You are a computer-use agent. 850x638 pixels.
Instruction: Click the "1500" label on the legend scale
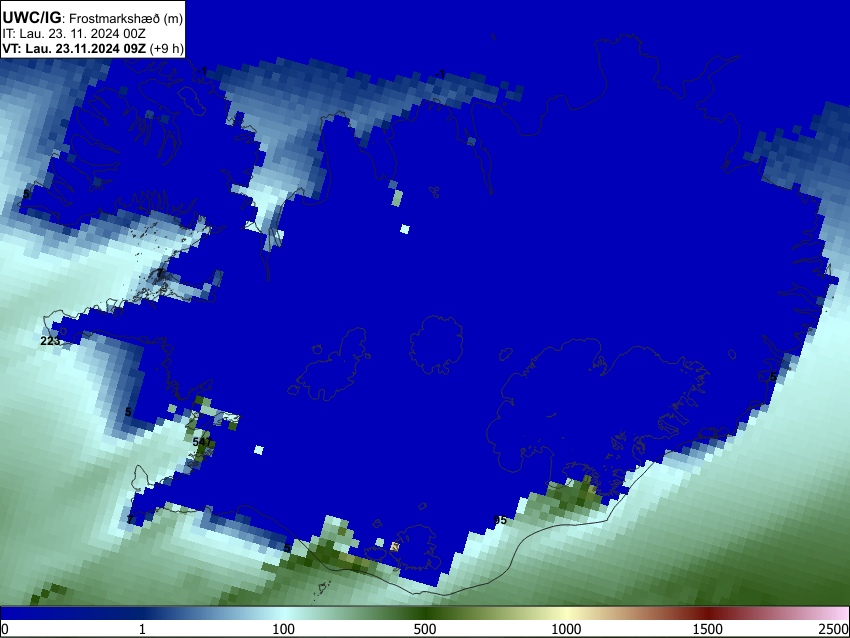(708, 629)
